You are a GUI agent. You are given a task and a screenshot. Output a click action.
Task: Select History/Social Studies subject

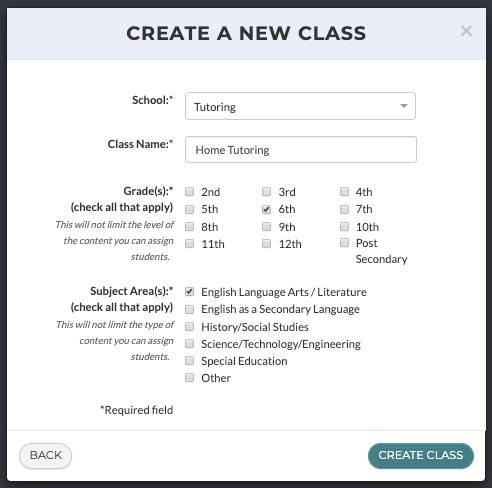190,327
